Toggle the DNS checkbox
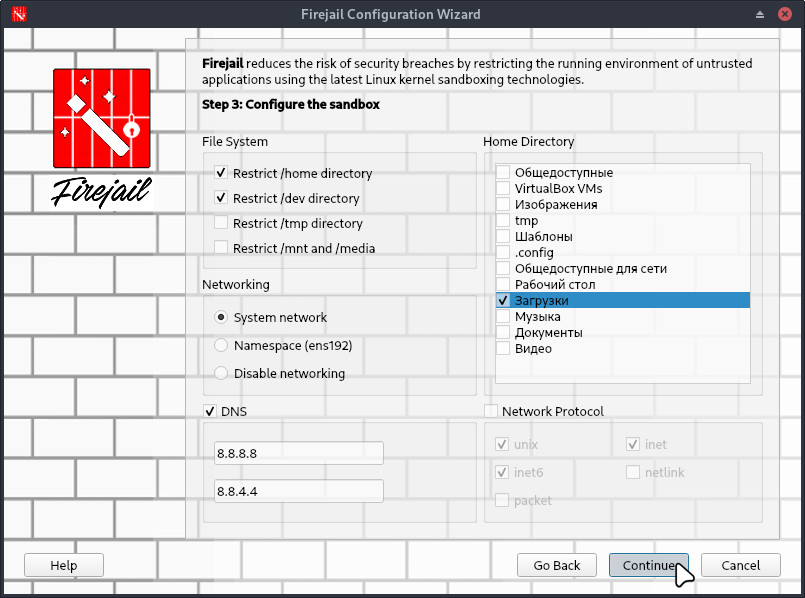Screen dimensions: 805x598 209,411
